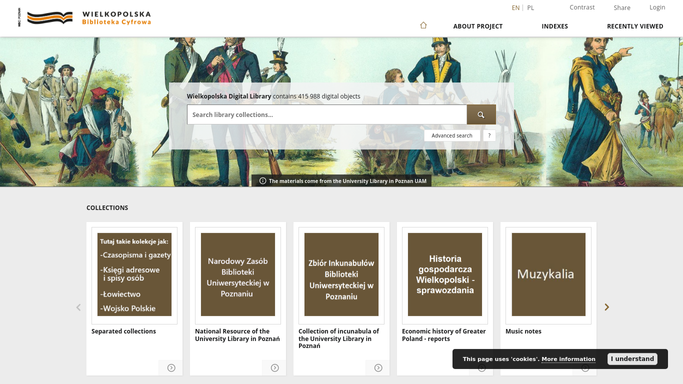683x384 pixels.
Task: Click the COLLECTIONS heading
Action: point(107,208)
